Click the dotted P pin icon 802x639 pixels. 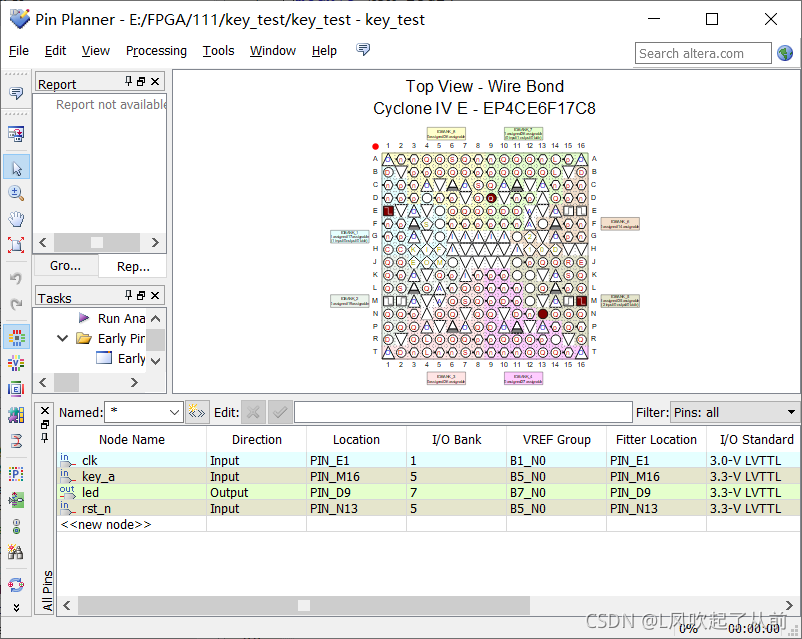tap(16, 474)
